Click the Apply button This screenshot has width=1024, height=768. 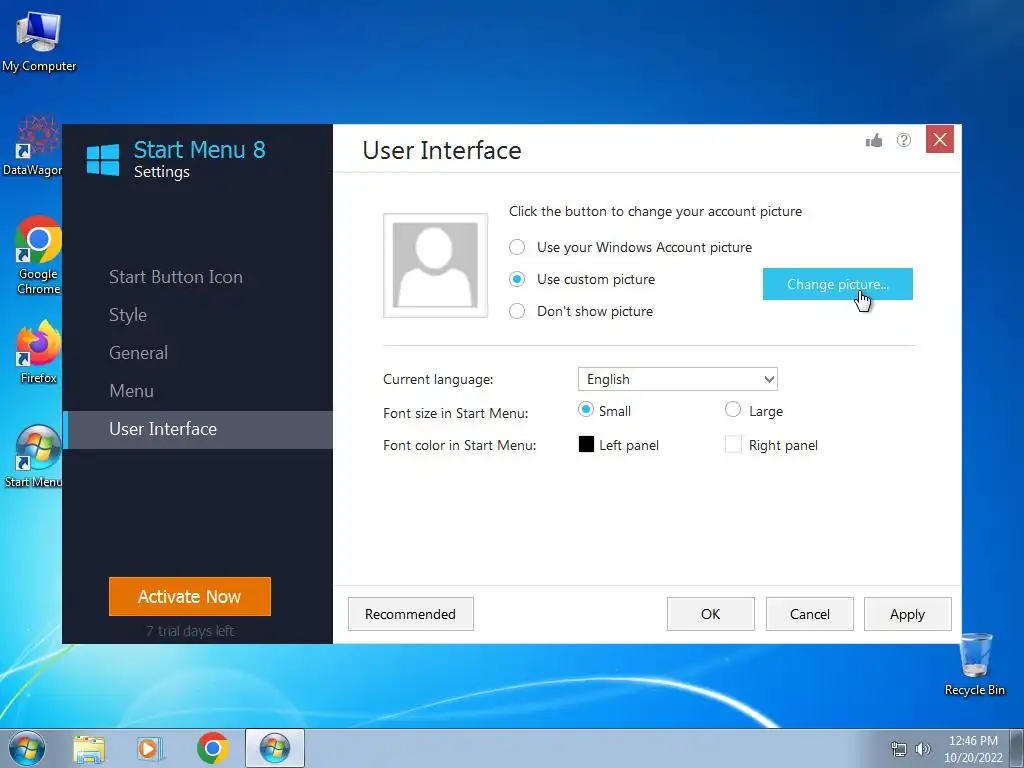[908, 615]
